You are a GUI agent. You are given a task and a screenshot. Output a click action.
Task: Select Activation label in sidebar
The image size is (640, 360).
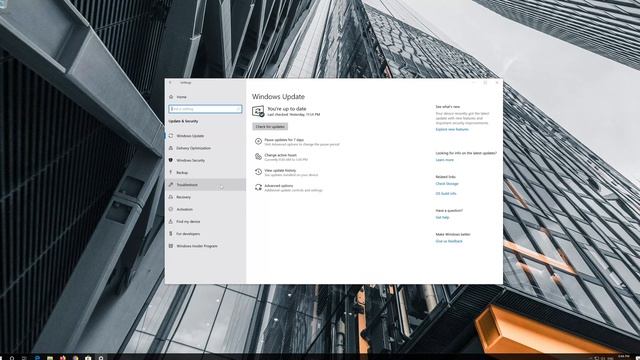click(184, 209)
